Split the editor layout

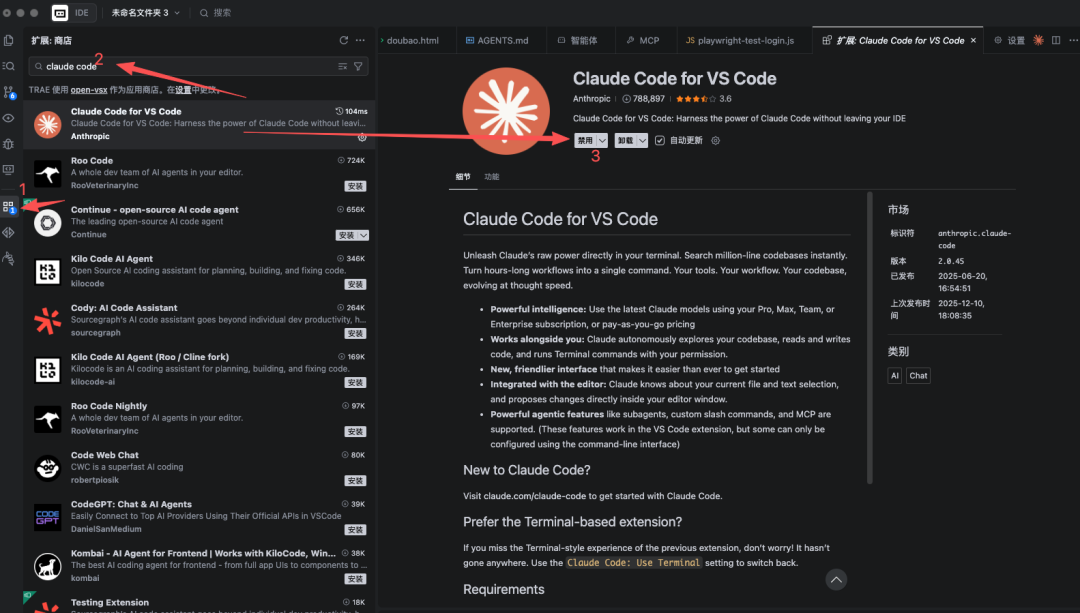[x=1056, y=40]
